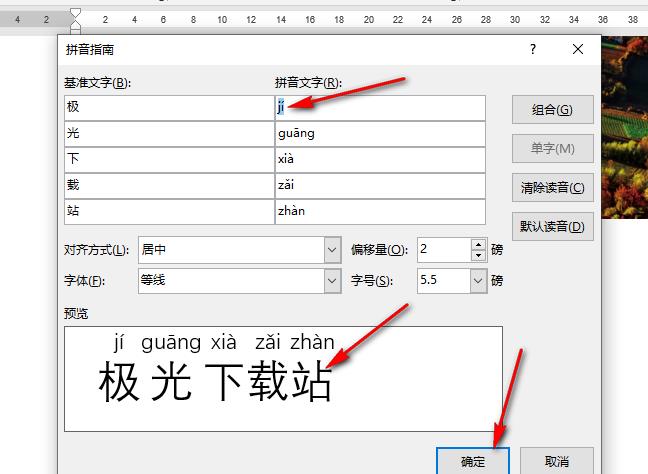
Task: Click the help question mark icon
Action: click(533, 49)
